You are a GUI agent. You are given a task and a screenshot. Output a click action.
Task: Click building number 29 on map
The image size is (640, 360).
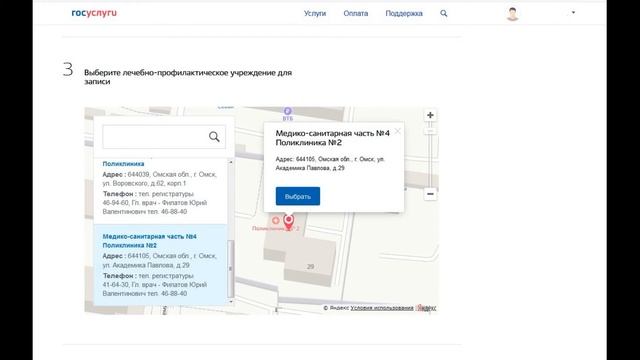coord(311,267)
